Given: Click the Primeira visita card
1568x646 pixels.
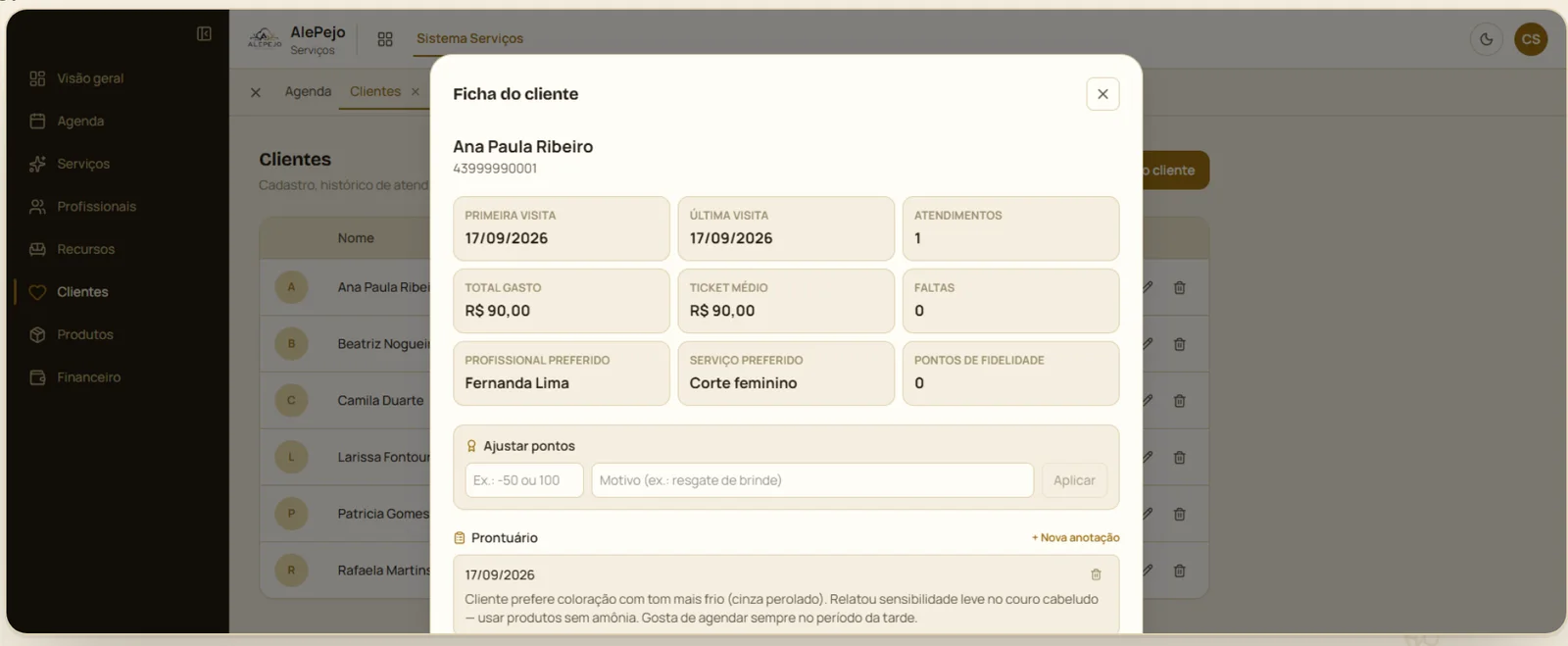Looking at the screenshot, I should [562, 228].
